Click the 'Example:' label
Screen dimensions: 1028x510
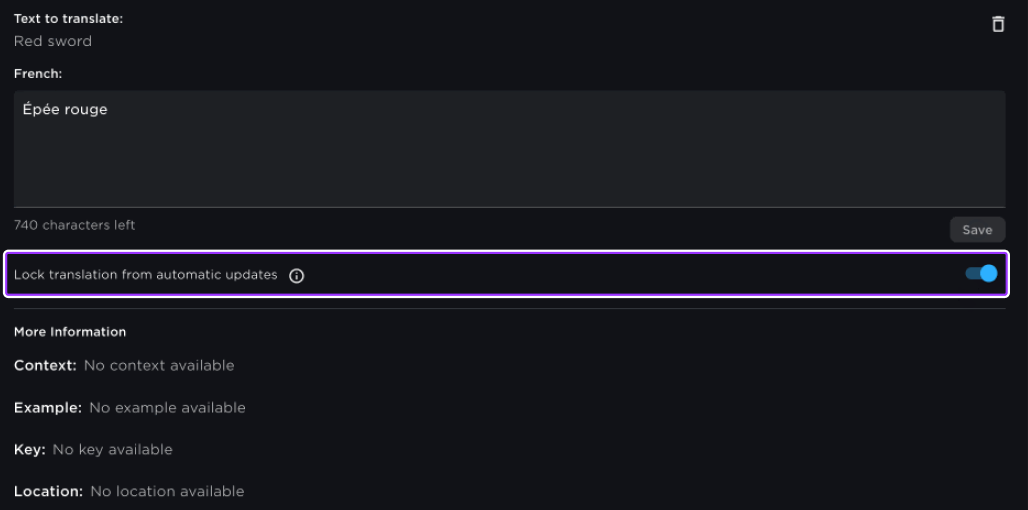pos(48,408)
